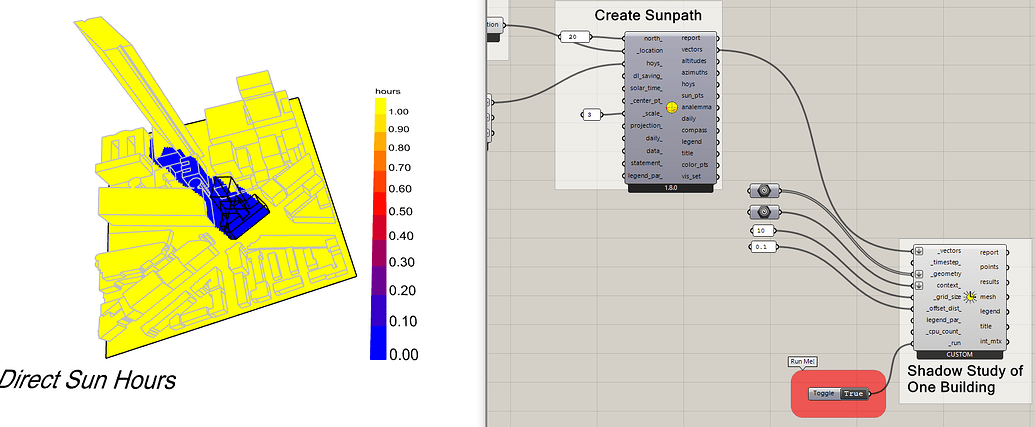Click the CUSTOM message bar under Shadow Study component
Screen dimensions: 1035x427
pos(959,355)
